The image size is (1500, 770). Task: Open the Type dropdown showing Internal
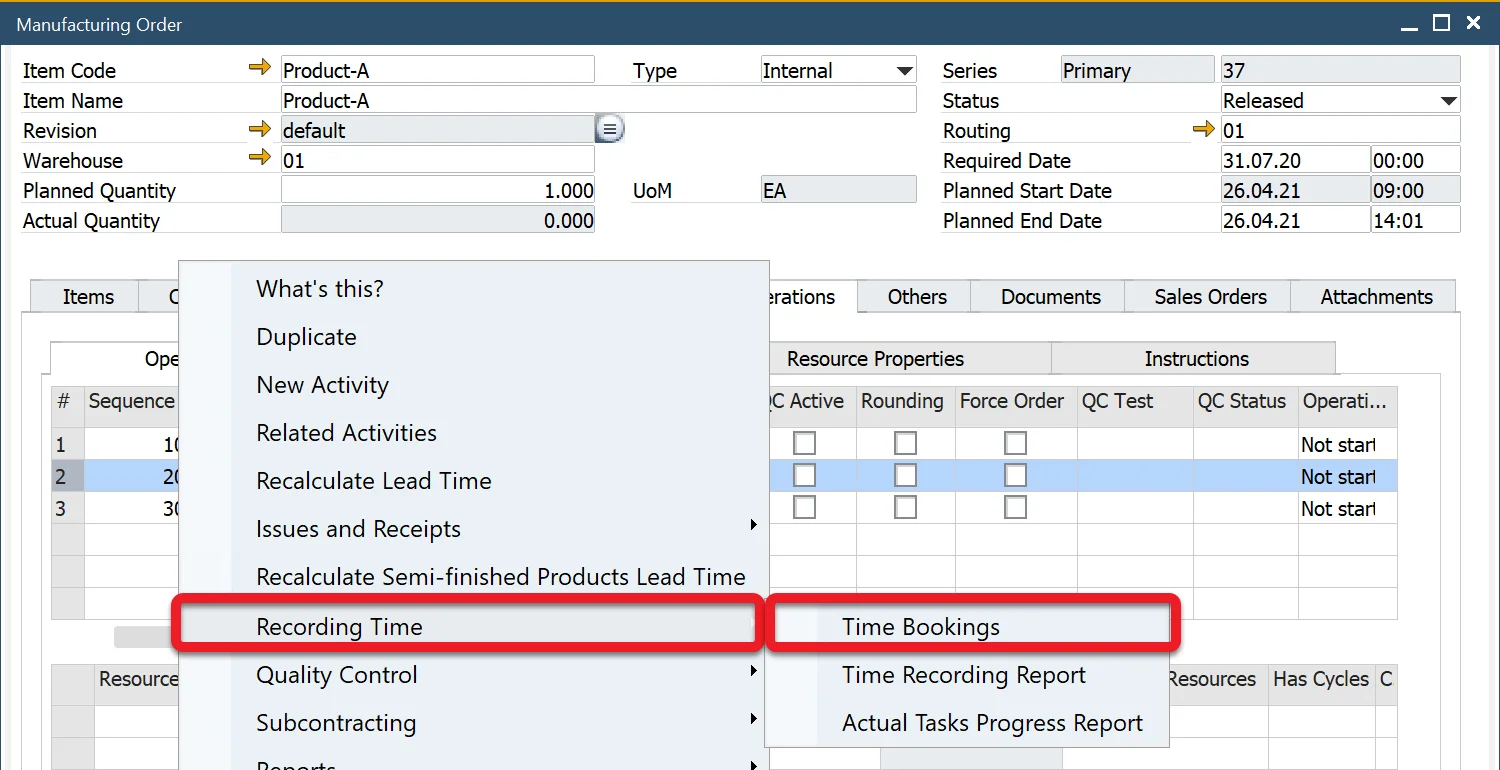[x=904, y=71]
